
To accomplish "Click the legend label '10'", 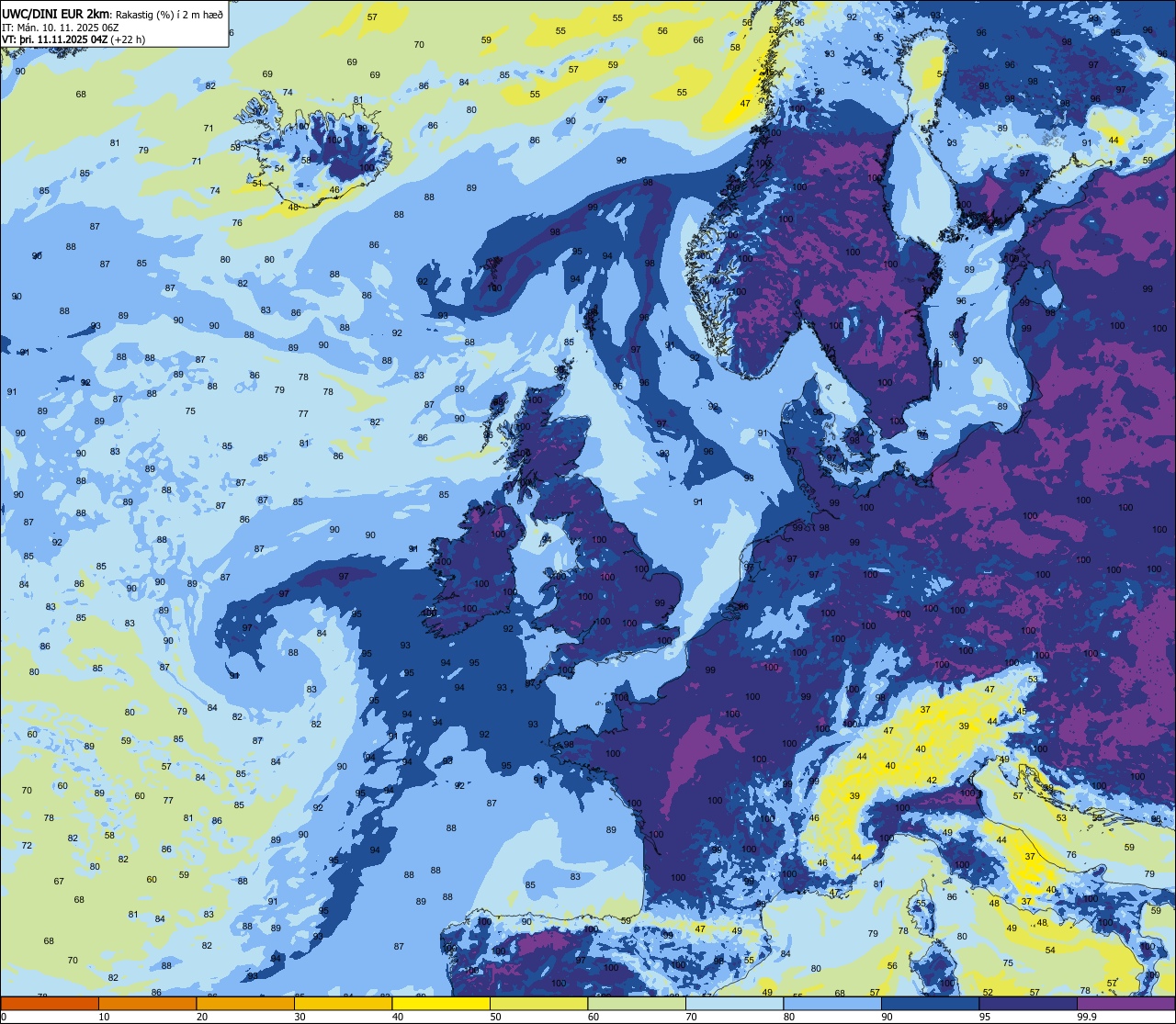I will (x=104, y=1017).
